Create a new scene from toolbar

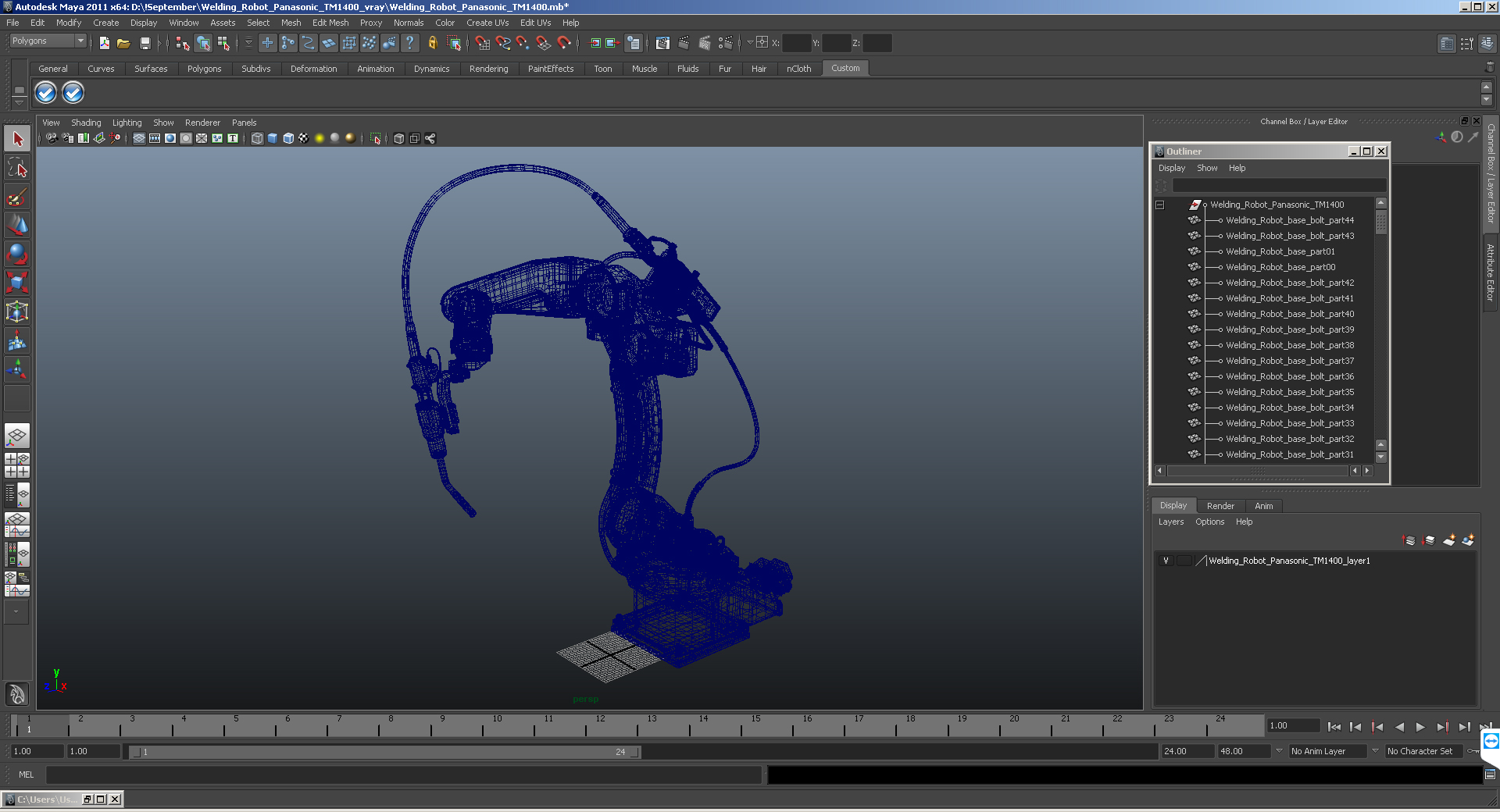(x=104, y=43)
